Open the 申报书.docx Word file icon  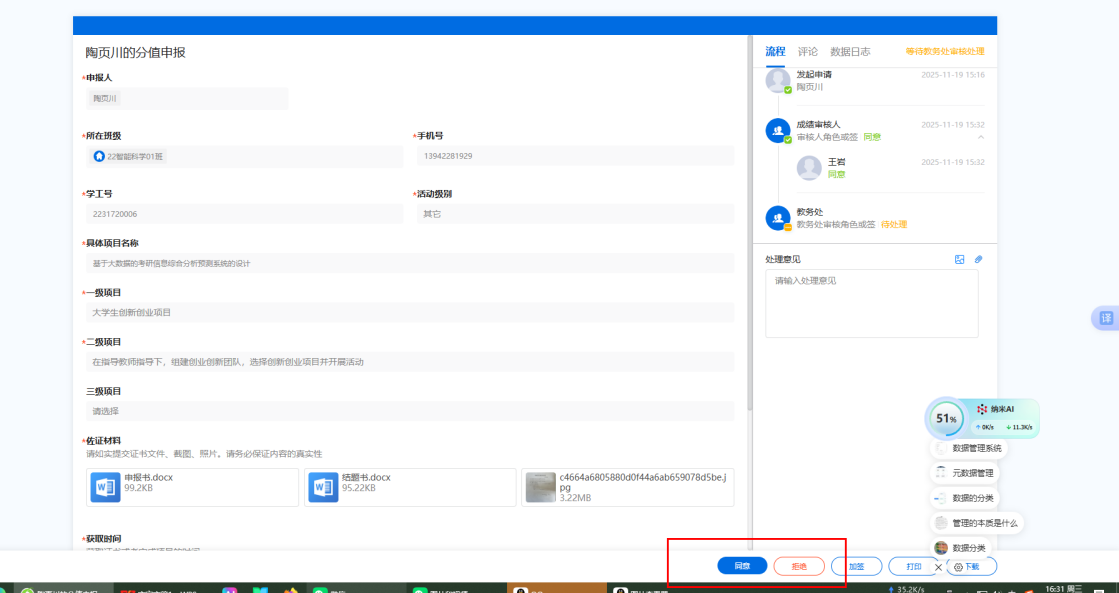pos(105,487)
